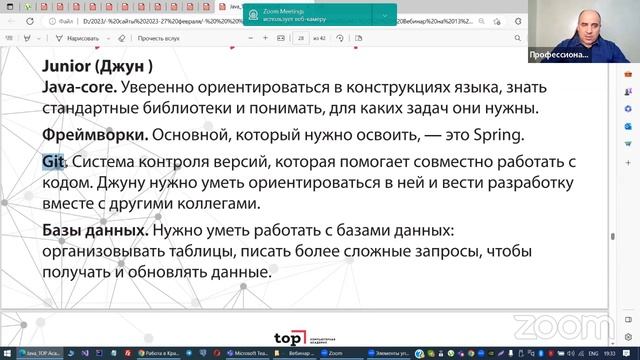The image size is (640, 360).
Task: Open the briefcase tools icon in Edge sidebar
Action: 628,74
